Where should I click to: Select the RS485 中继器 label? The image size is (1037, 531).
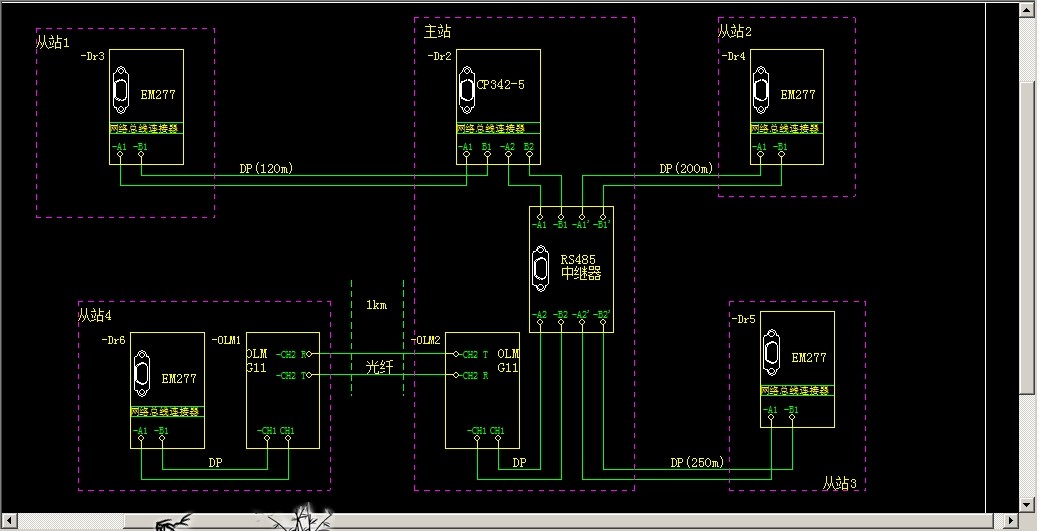(581, 267)
